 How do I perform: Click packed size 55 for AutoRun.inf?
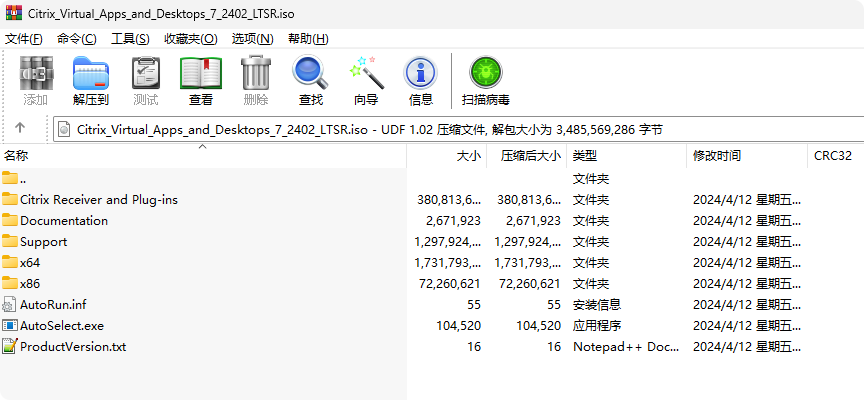point(554,304)
